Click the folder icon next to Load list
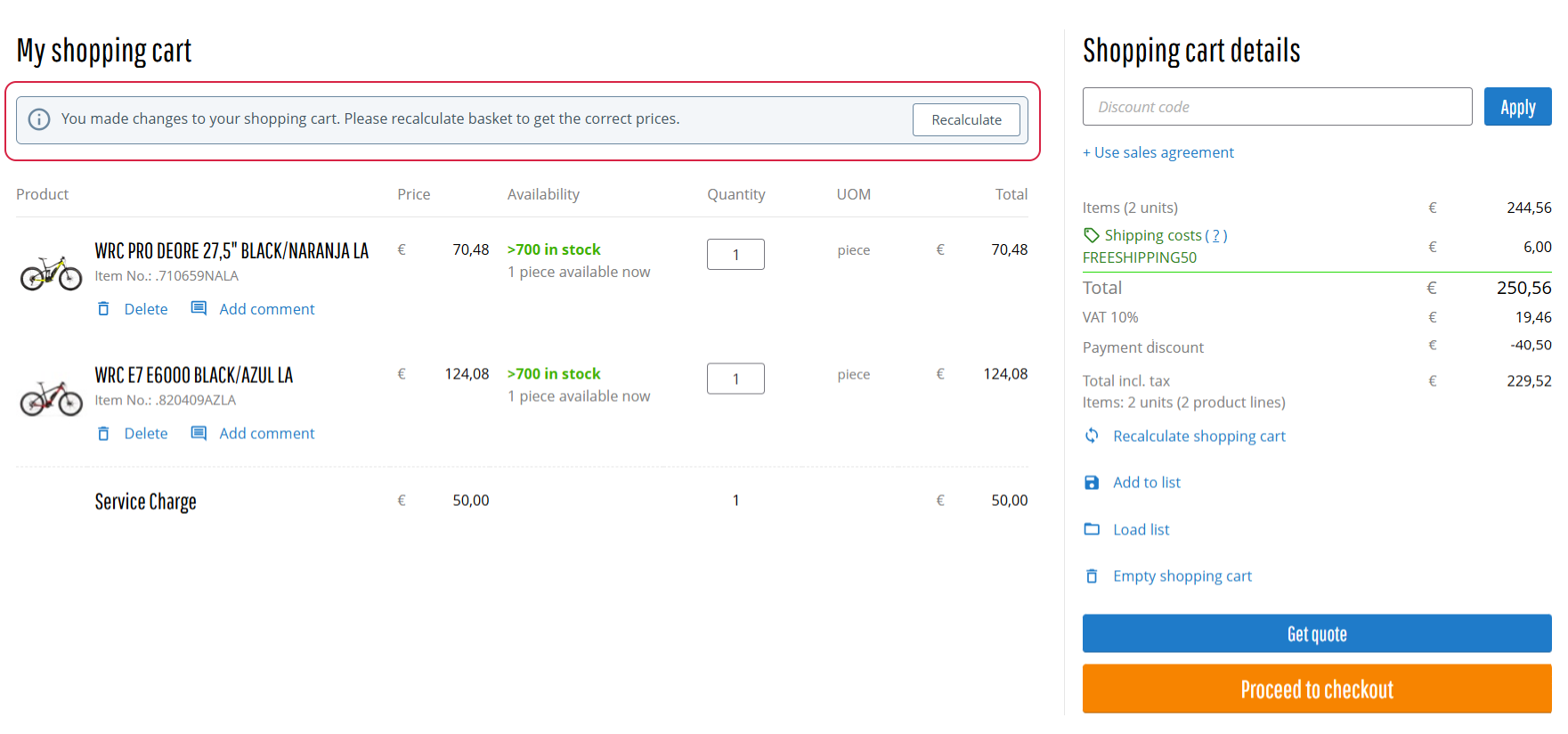This screenshot has width=1568, height=734. 1092,529
